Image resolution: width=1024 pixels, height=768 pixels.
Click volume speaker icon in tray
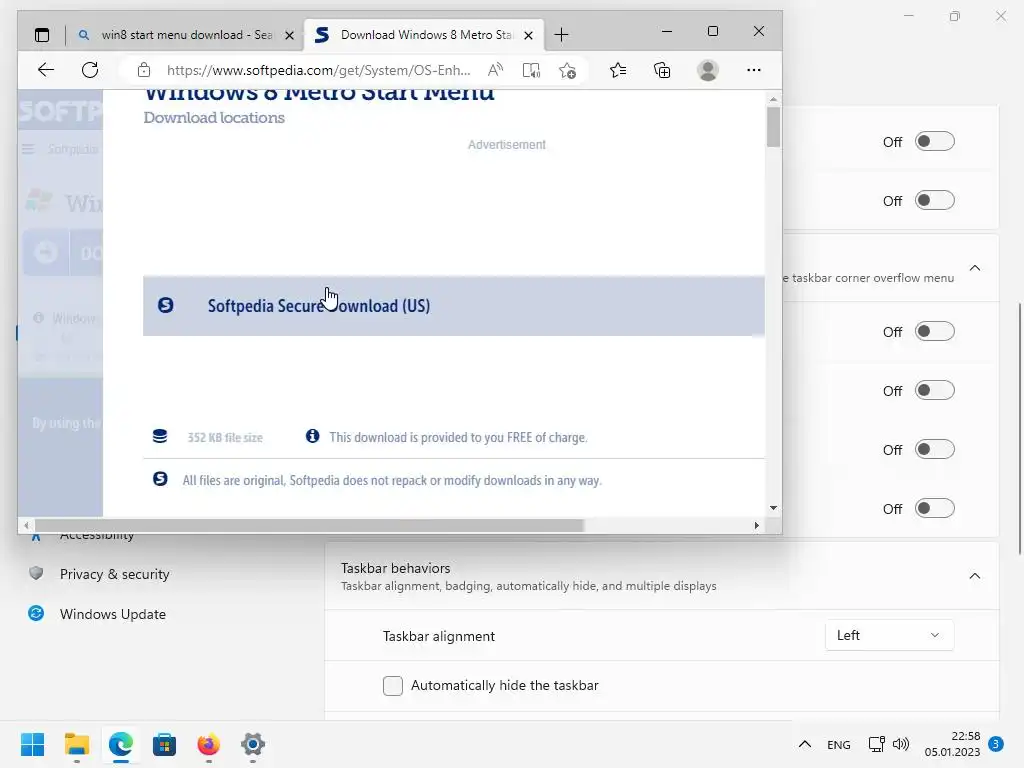(x=901, y=744)
